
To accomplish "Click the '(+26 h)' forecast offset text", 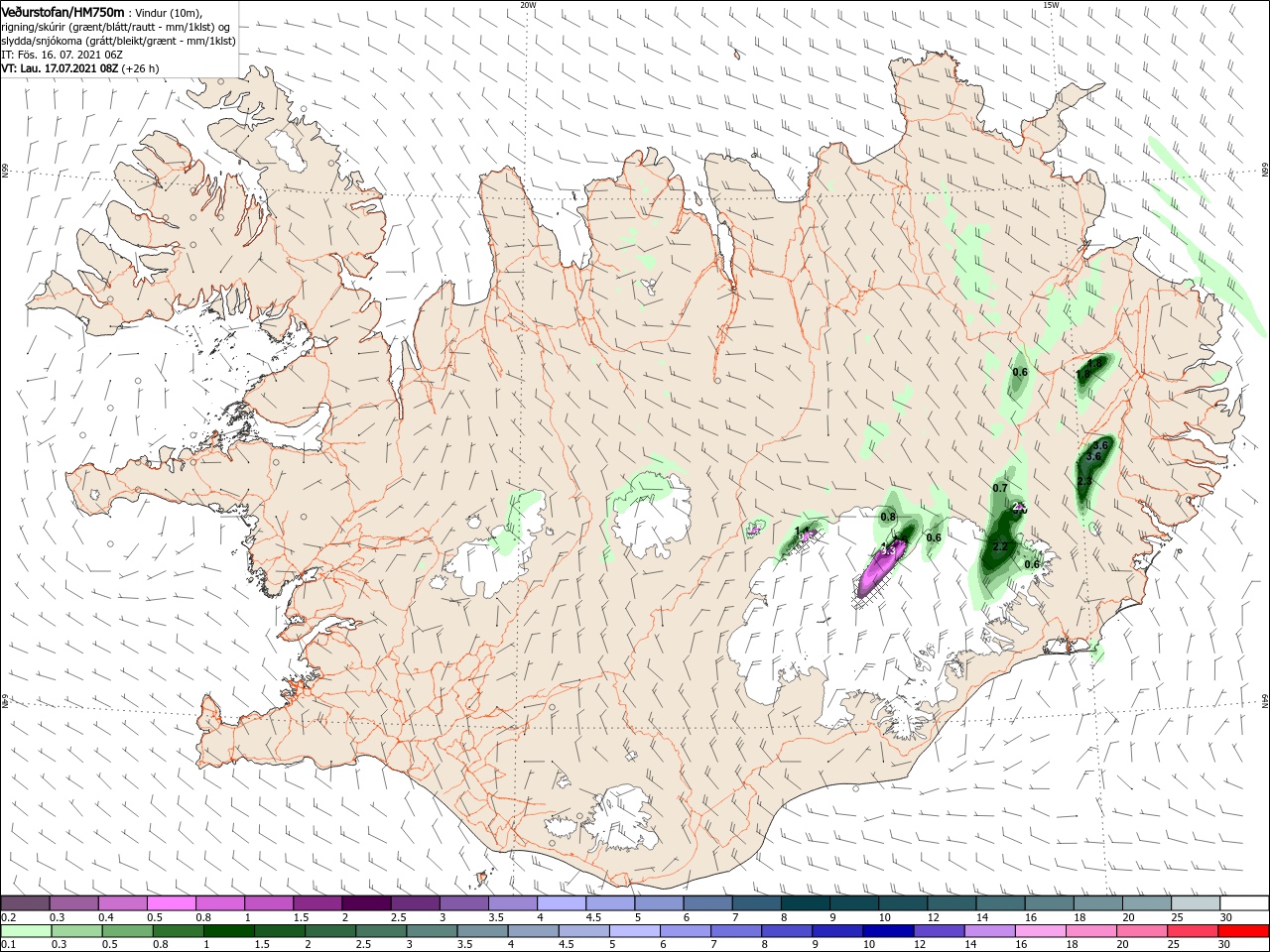I will click(x=140, y=68).
